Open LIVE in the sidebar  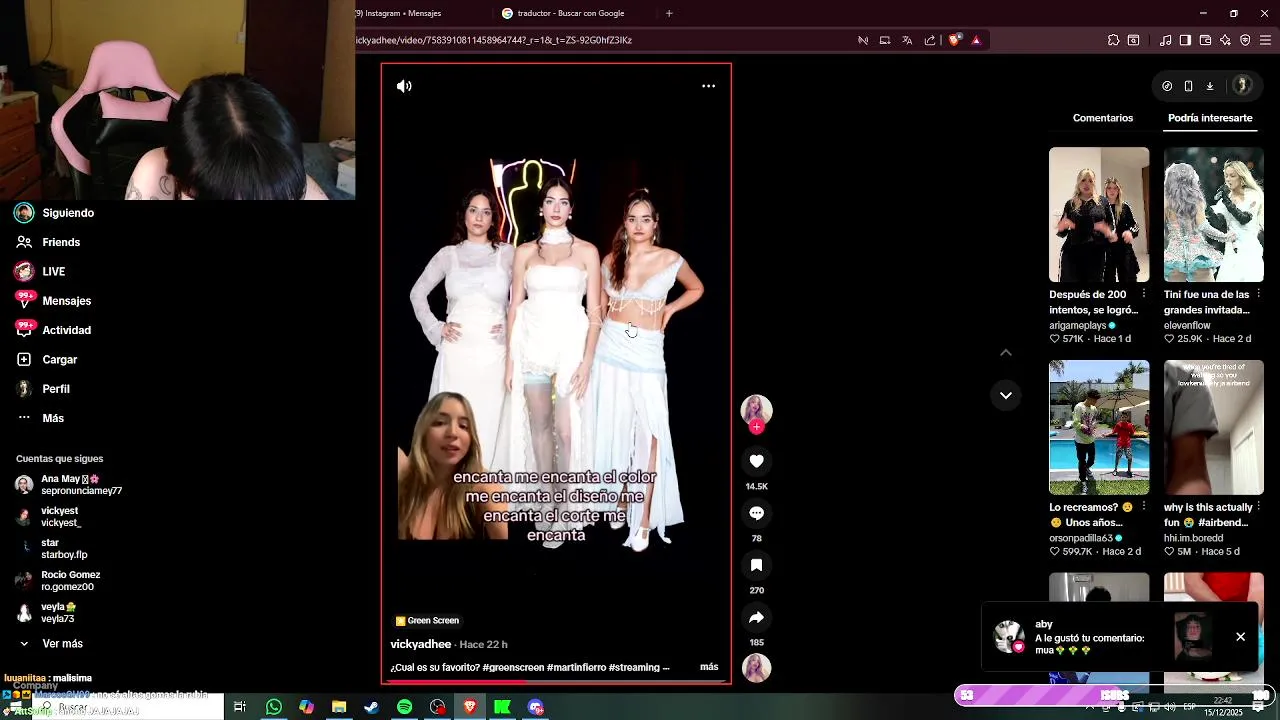[41, 271]
